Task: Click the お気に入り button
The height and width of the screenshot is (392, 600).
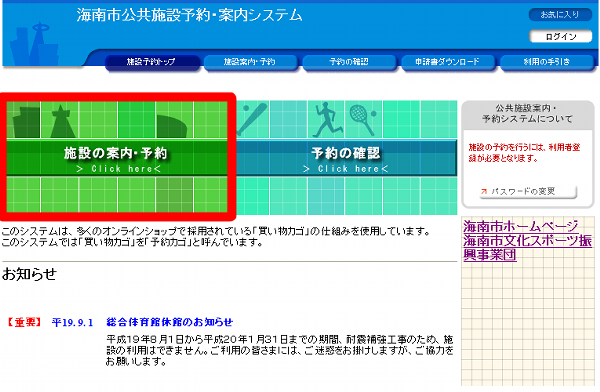Action: click(x=560, y=15)
